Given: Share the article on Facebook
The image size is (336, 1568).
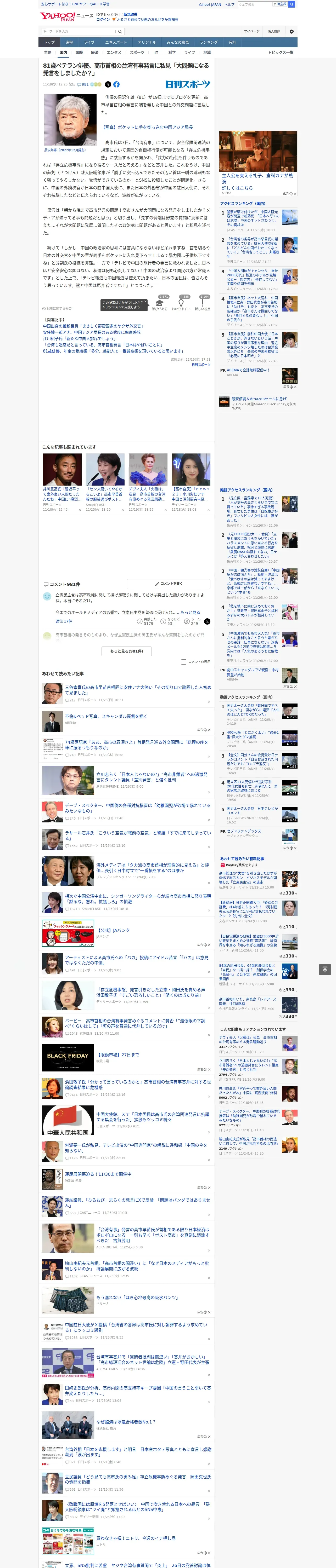Looking at the screenshot, I should (x=116, y=85).
